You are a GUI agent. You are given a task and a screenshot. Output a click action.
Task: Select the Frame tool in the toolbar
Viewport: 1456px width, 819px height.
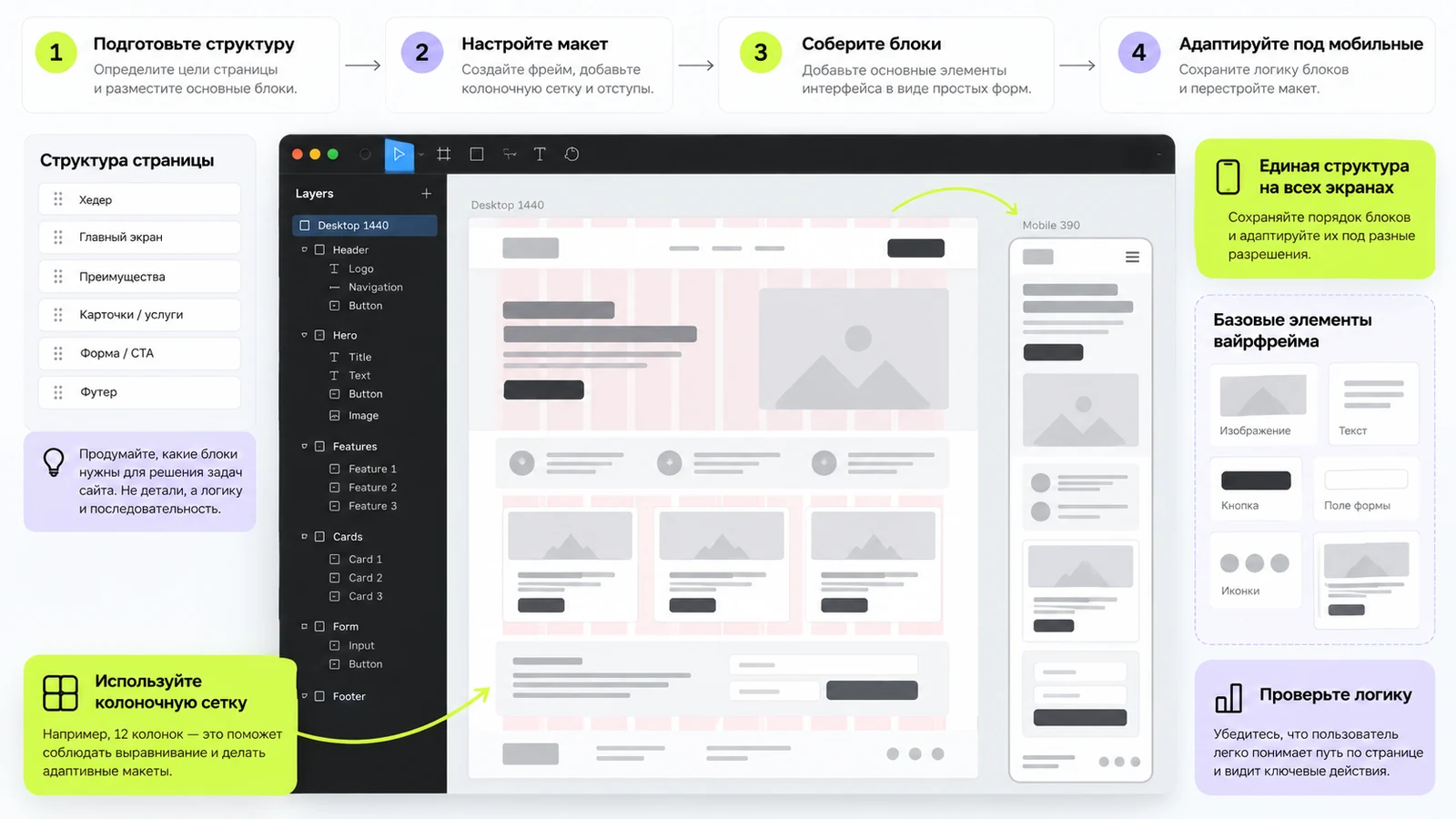pos(444,155)
